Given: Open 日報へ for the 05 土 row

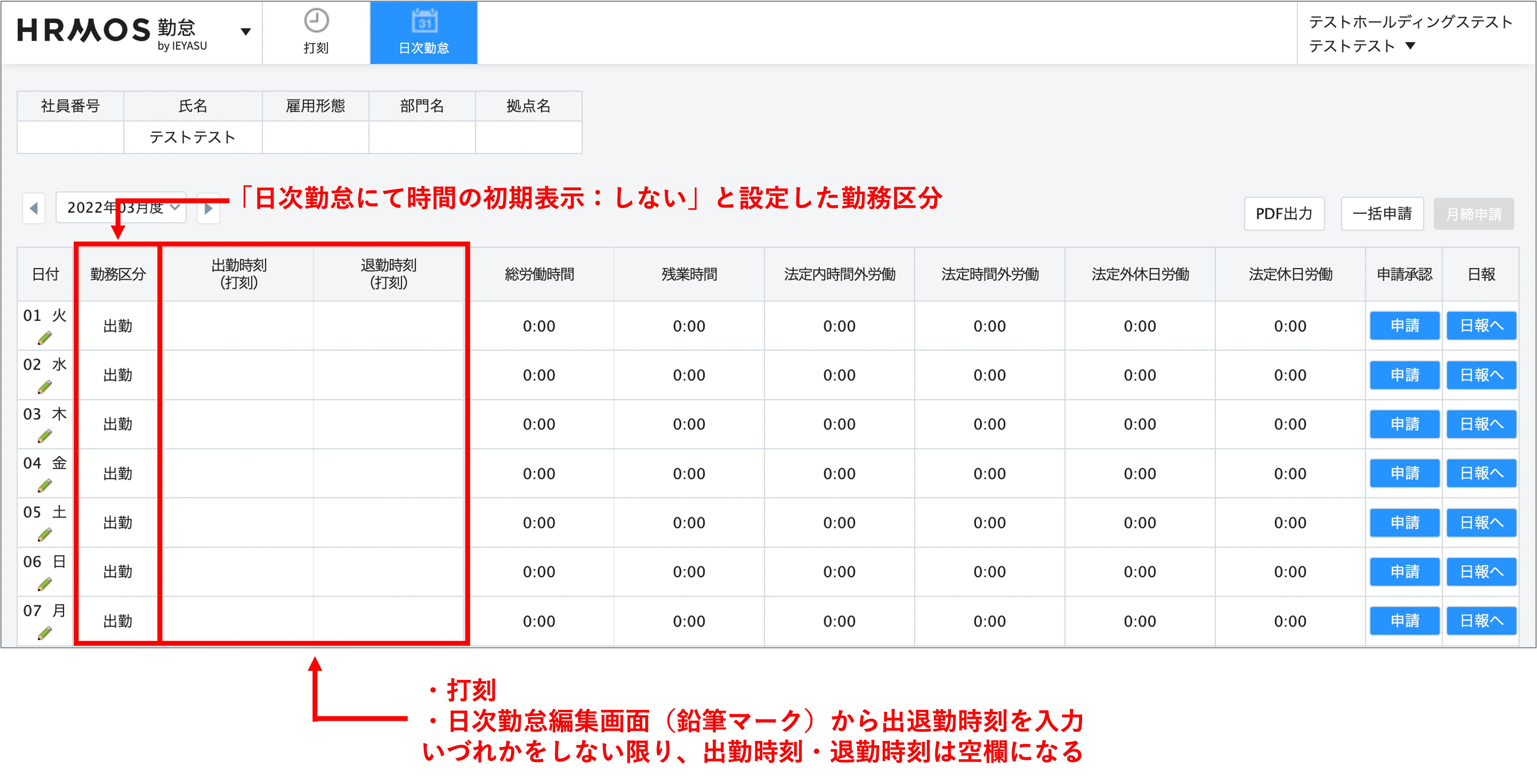Looking at the screenshot, I should coord(1482,522).
